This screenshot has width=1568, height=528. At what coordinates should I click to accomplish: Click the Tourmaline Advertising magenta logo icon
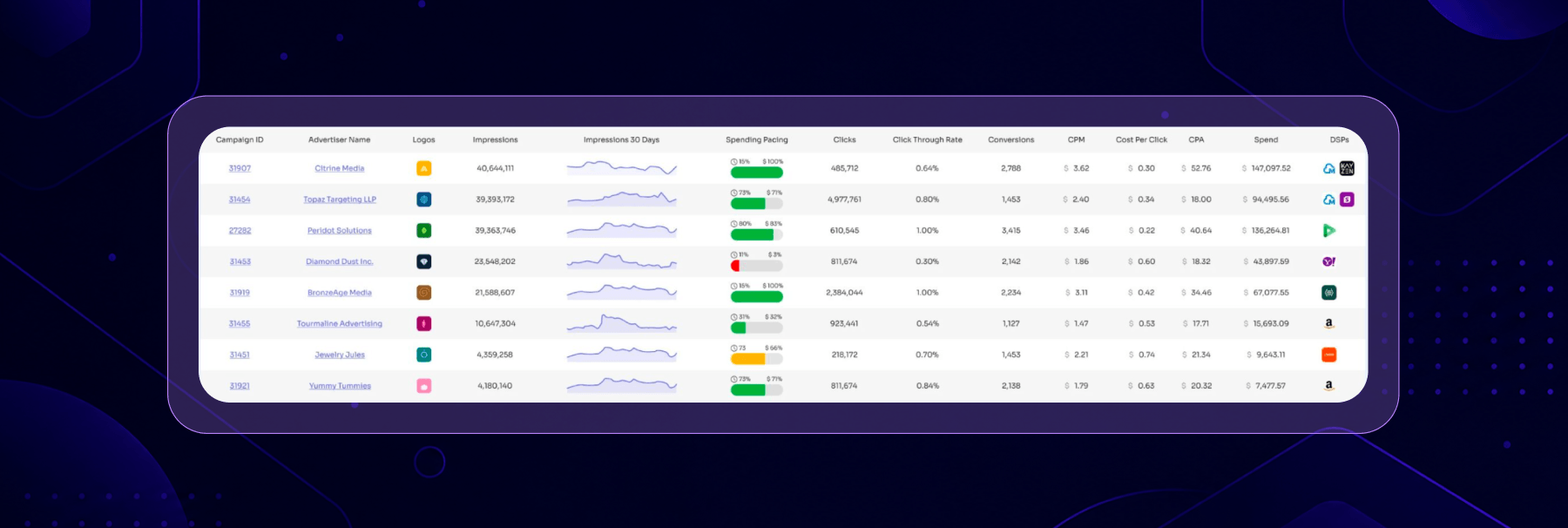click(424, 323)
